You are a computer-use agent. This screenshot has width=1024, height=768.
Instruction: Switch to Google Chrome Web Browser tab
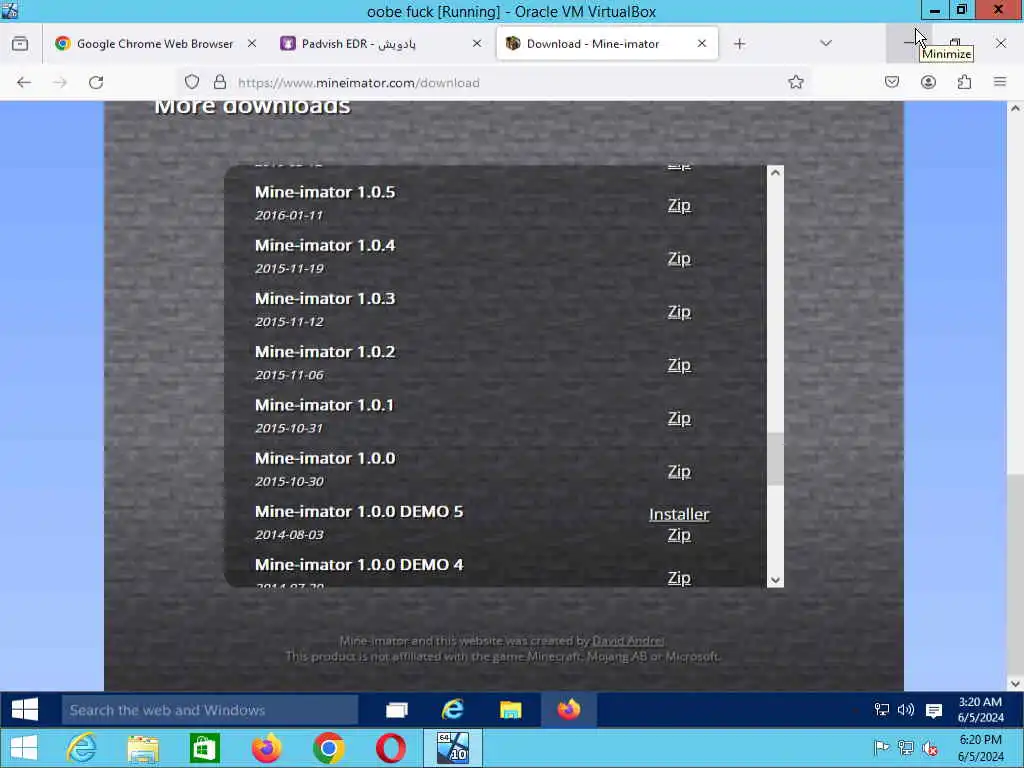click(x=156, y=44)
